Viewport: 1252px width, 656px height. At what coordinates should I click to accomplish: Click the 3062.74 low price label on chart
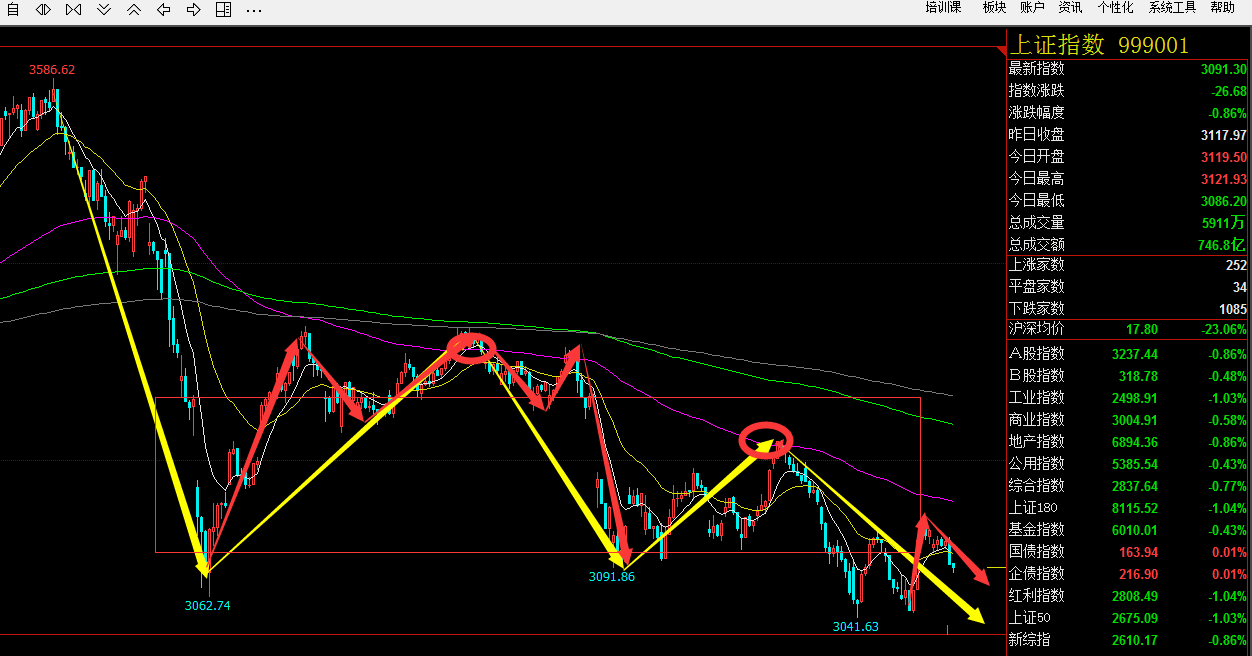pyautogui.click(x=208, y=605)
